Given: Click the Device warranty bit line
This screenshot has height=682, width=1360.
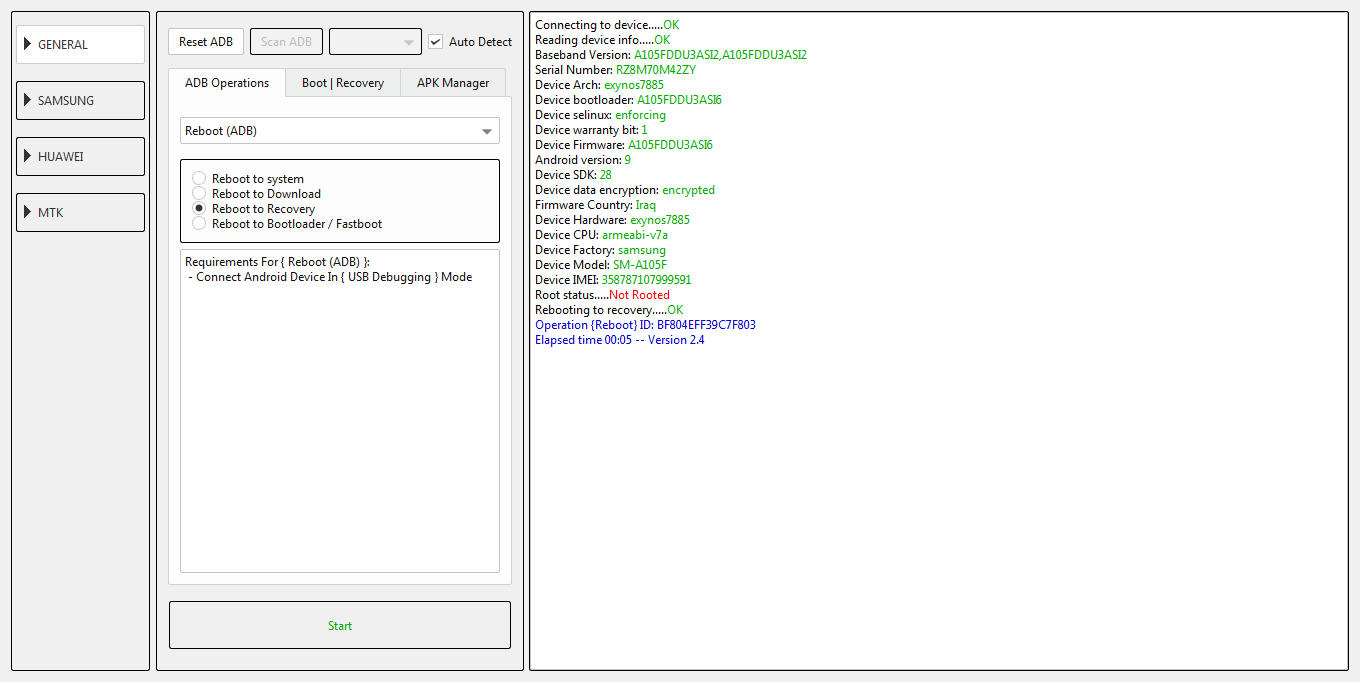Looking at the screenshot, I should (591, 130).
